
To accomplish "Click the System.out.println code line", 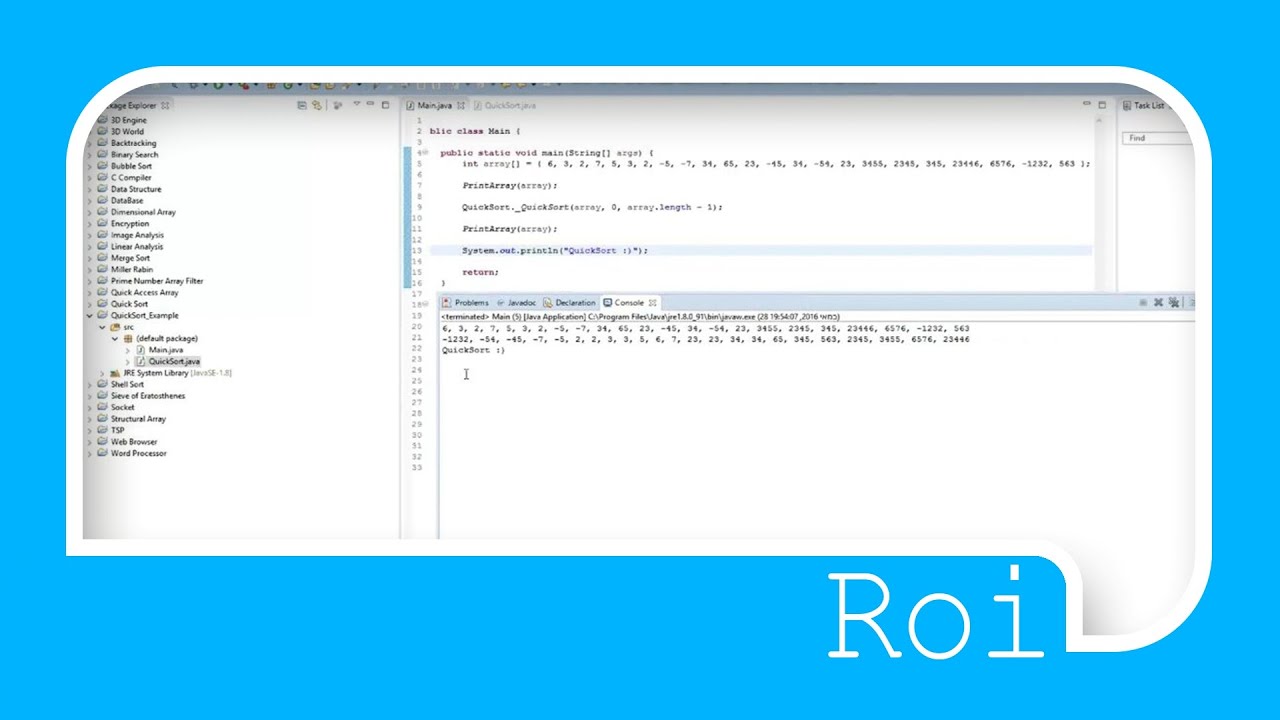I will (555, 250).
